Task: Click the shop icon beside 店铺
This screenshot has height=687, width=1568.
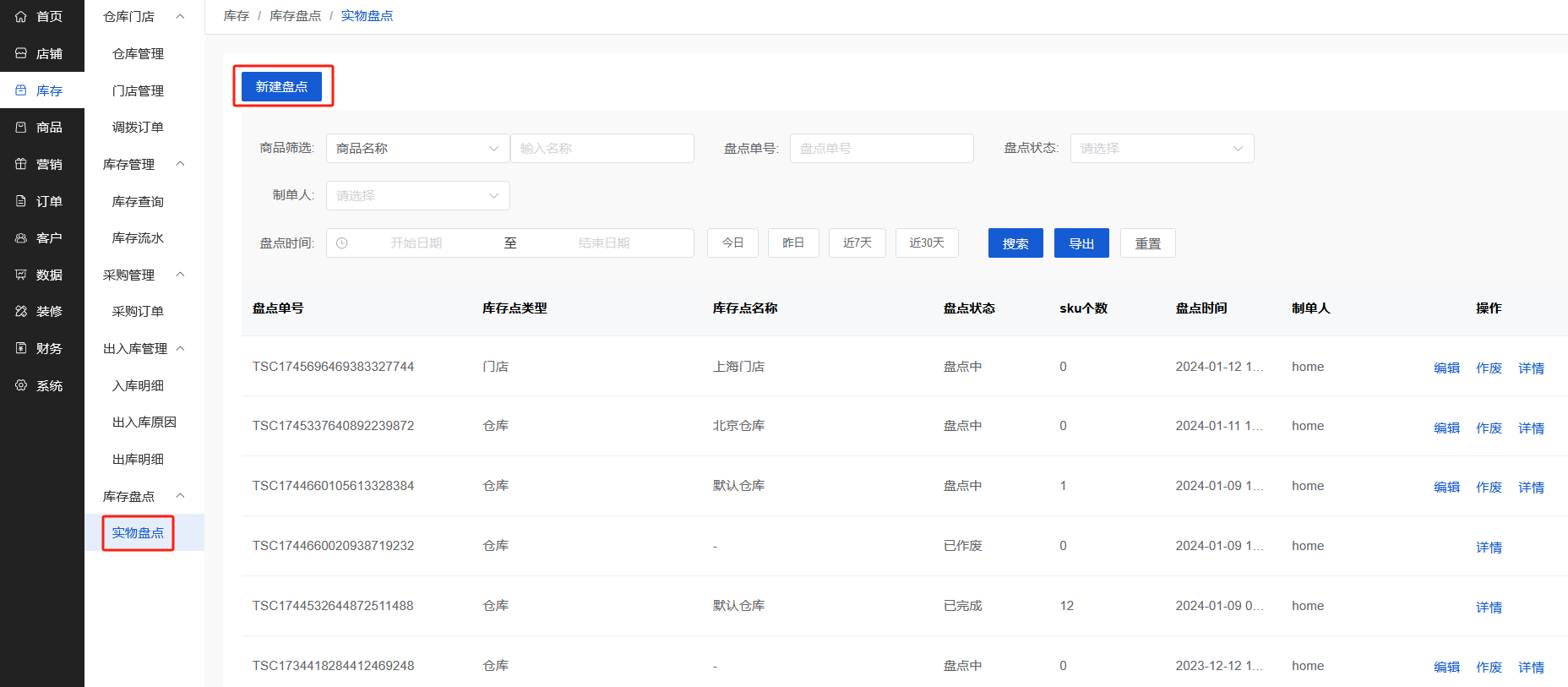Action: [x=21, y=53]
